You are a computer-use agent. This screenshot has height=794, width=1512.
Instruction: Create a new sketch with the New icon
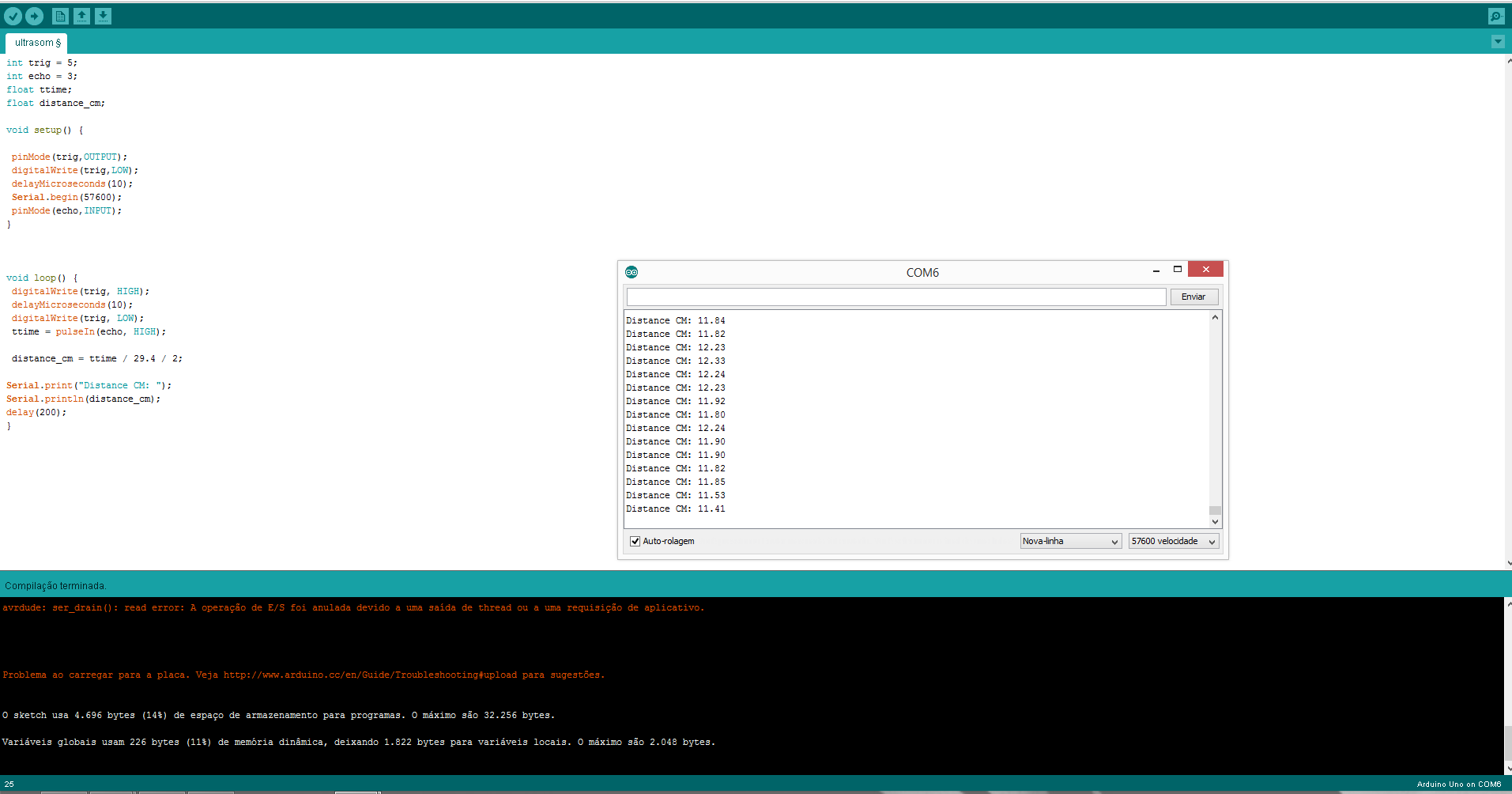[x=60, y=16]
